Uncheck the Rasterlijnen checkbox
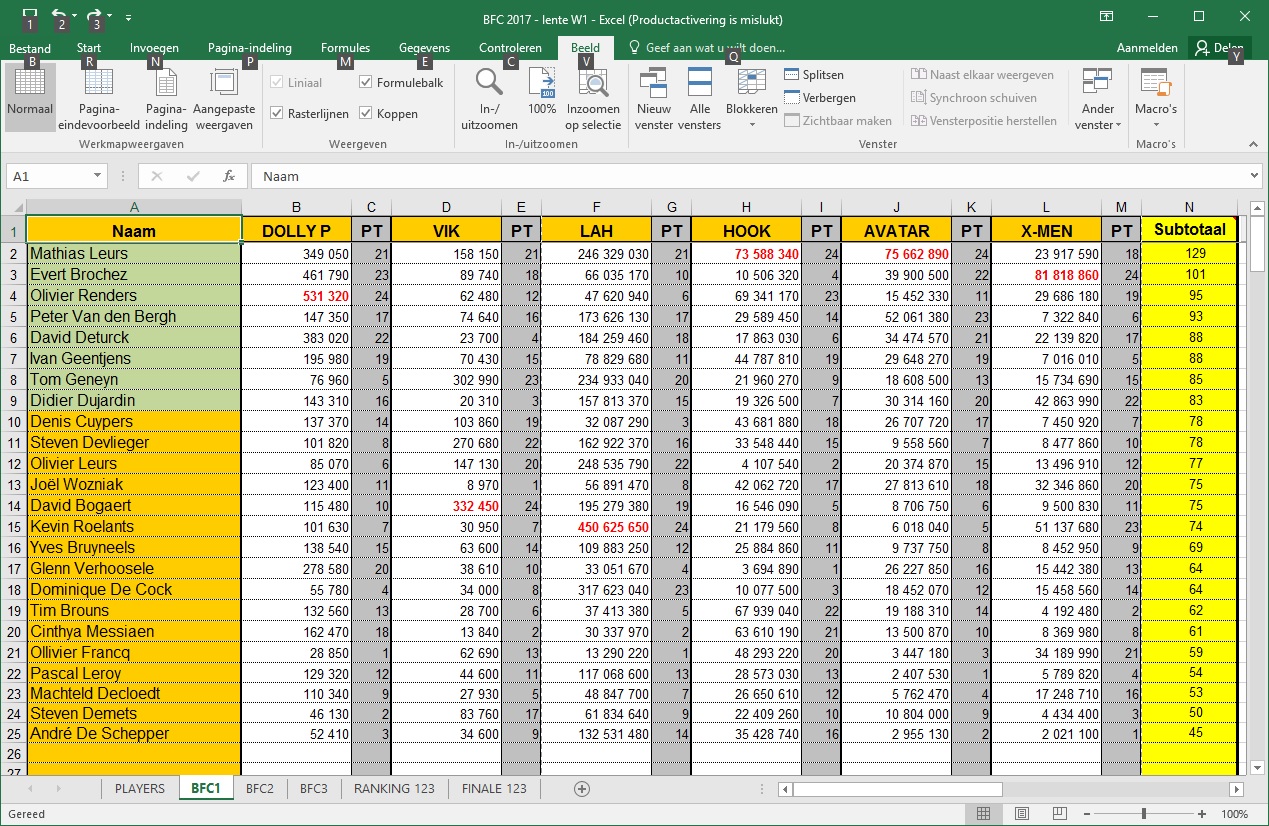The width and height of the screenshot is (1269, 826). (277, 114)
